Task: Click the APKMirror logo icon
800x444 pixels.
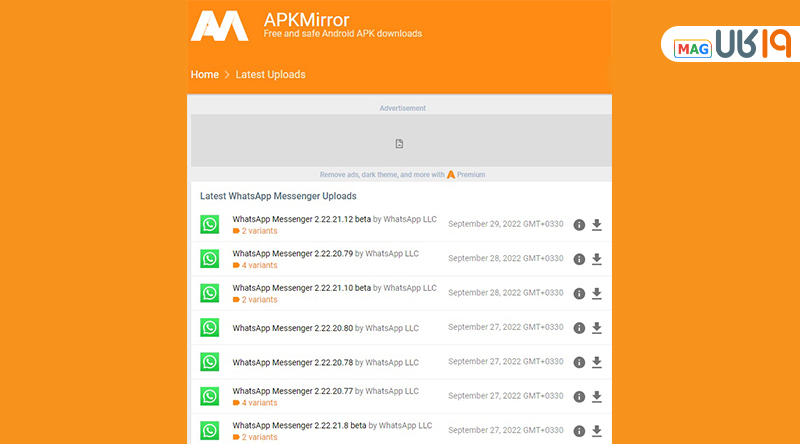Action: 219,26
